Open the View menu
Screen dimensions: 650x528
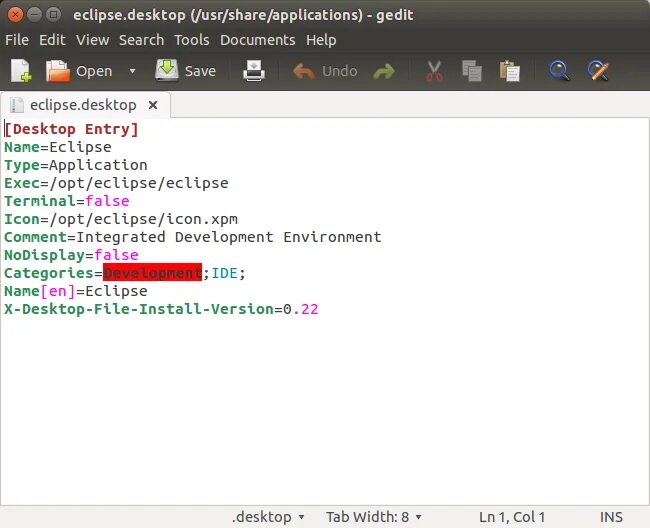click(x=92, y=40)
